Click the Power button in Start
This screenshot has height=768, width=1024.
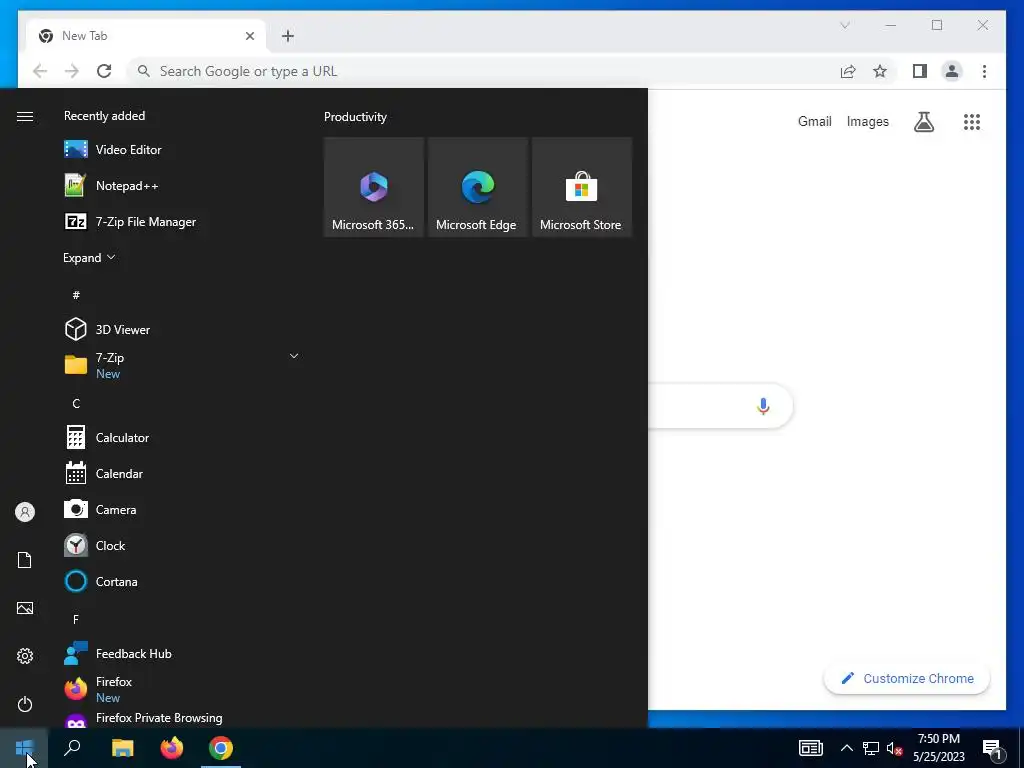pos(25,704)
